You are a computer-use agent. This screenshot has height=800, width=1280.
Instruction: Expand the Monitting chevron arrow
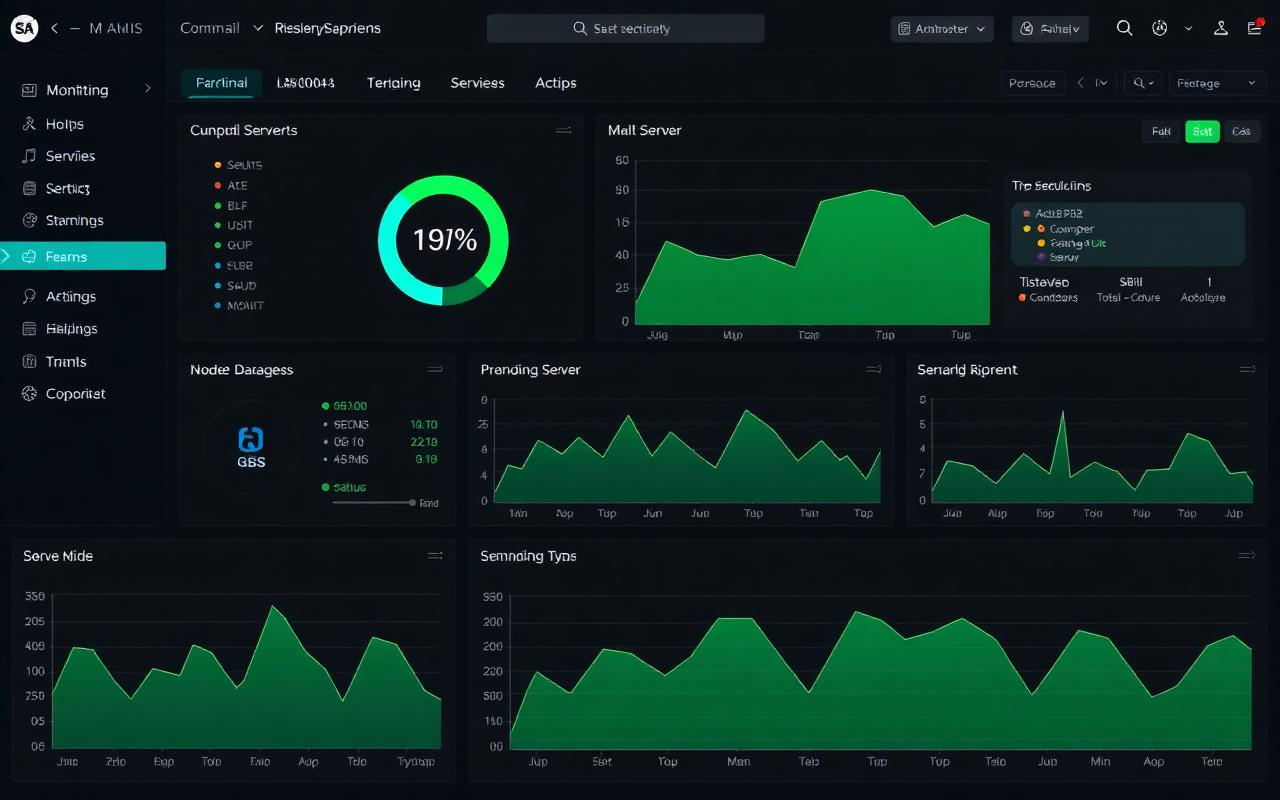[x=148, y=89]
